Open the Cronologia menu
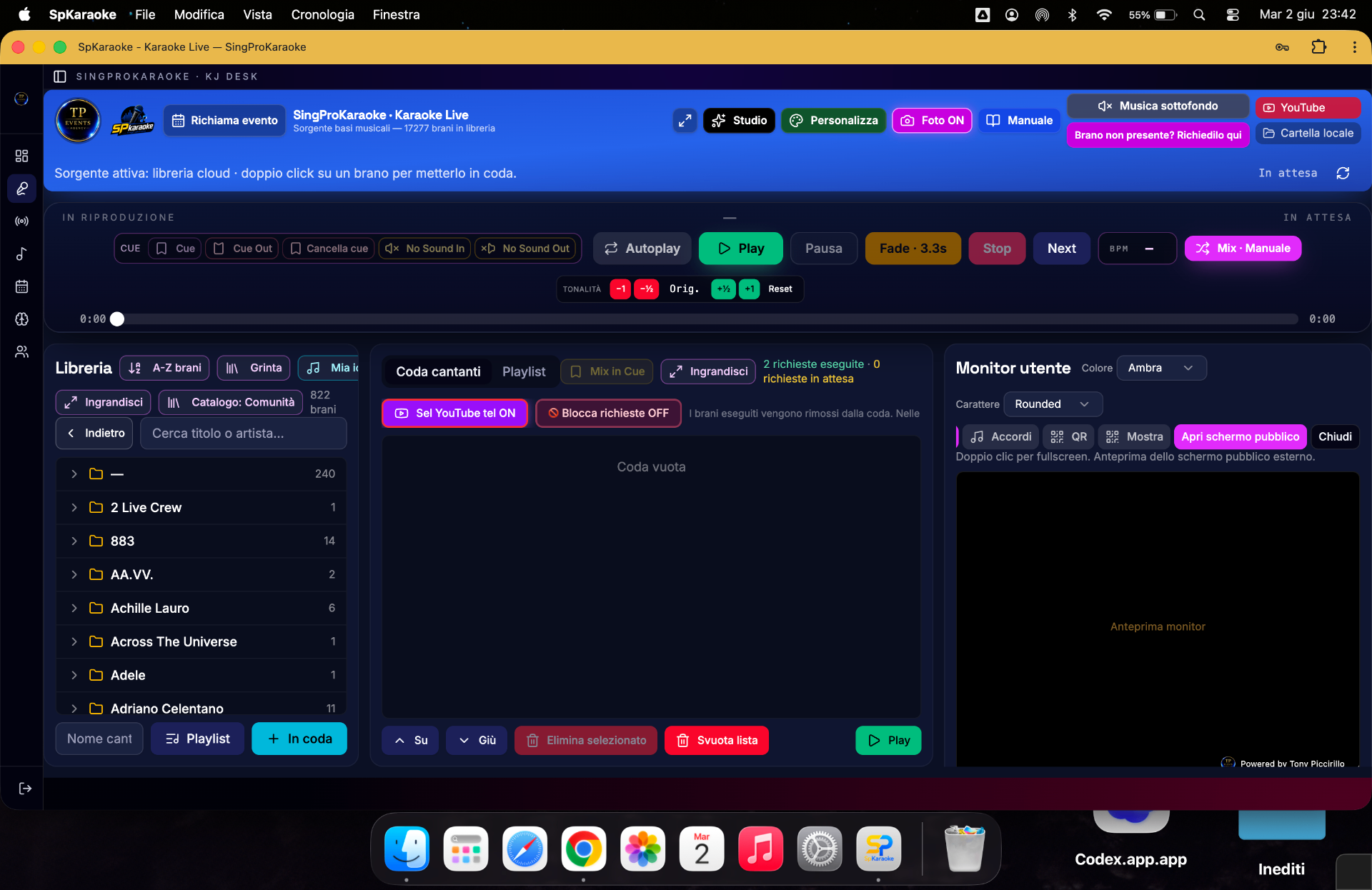 (323, 15)
